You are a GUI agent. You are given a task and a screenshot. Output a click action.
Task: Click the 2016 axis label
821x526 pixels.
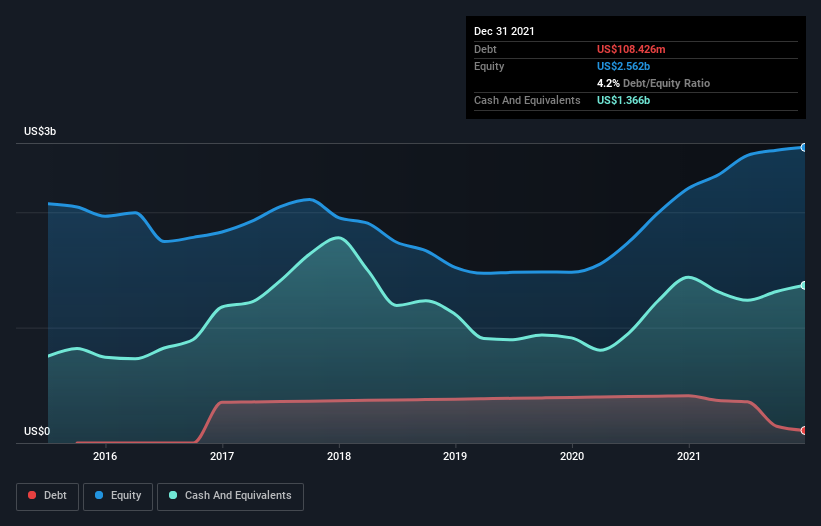coord(105,456)
